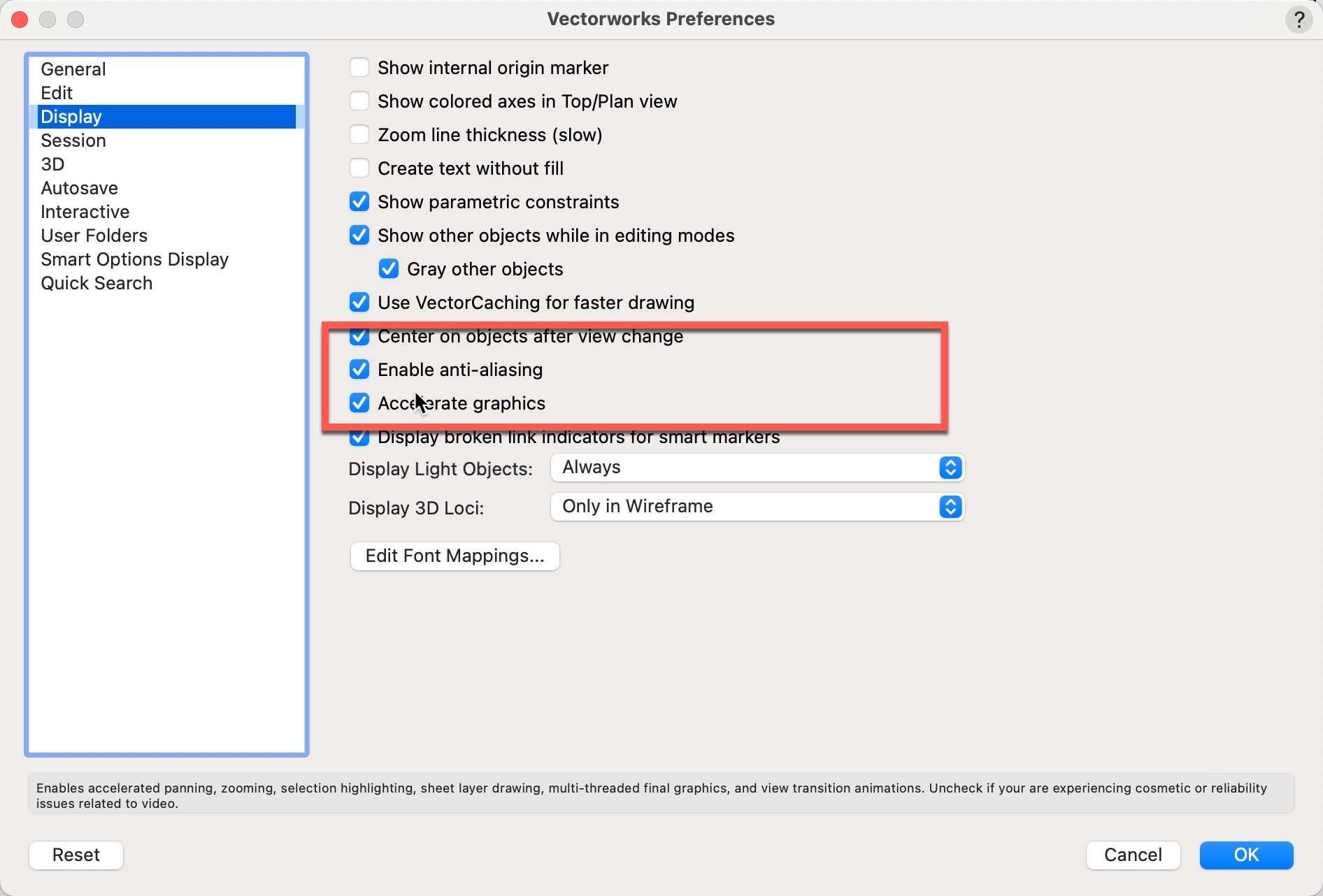Click the Edit Font Mappings button
This screenshot has height=896, width=1323.
click(455, 556)
